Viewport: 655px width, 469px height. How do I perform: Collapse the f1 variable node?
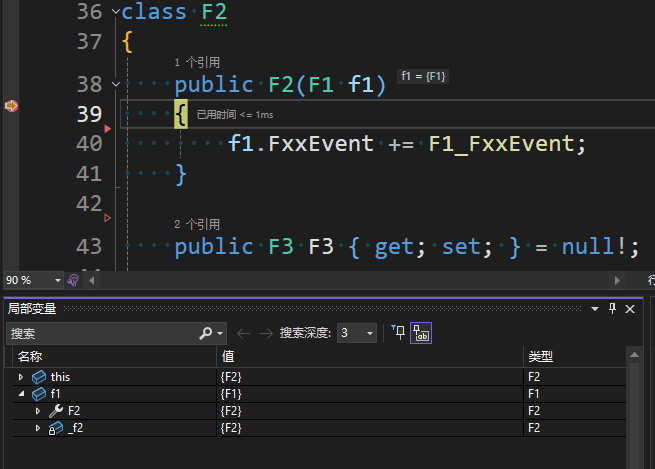(21, 393)
